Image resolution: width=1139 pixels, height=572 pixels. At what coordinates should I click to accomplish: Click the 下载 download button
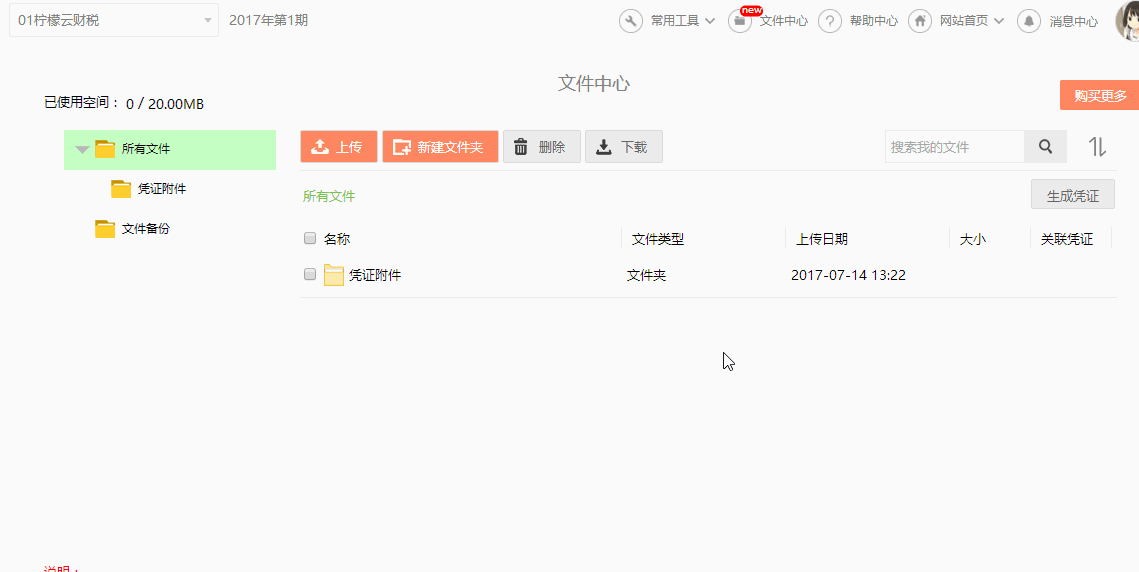(x=624, y=147)
